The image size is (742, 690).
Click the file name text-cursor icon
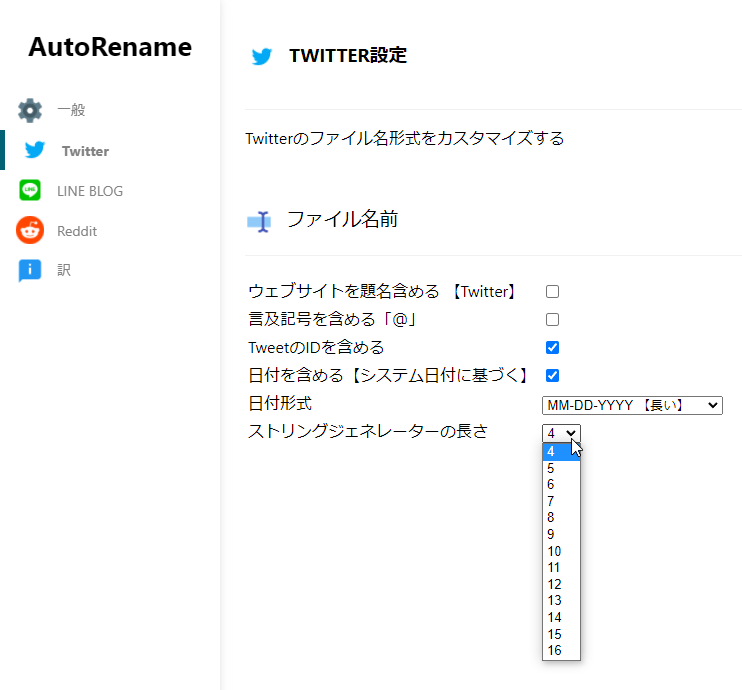(x=259, y=221)
